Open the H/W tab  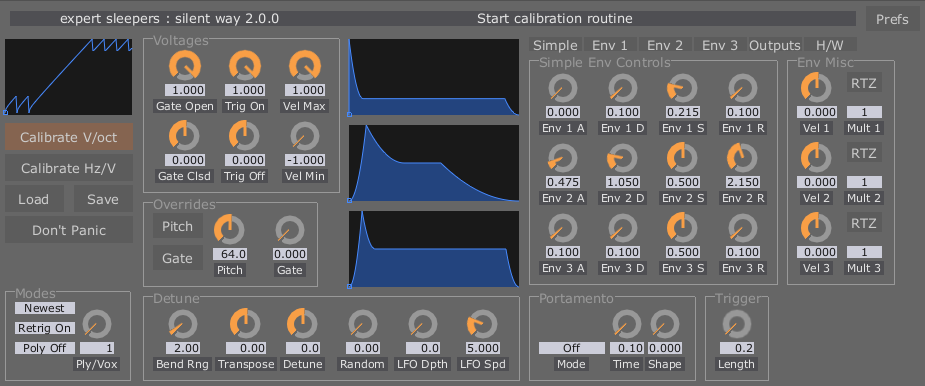coord(830,45)
